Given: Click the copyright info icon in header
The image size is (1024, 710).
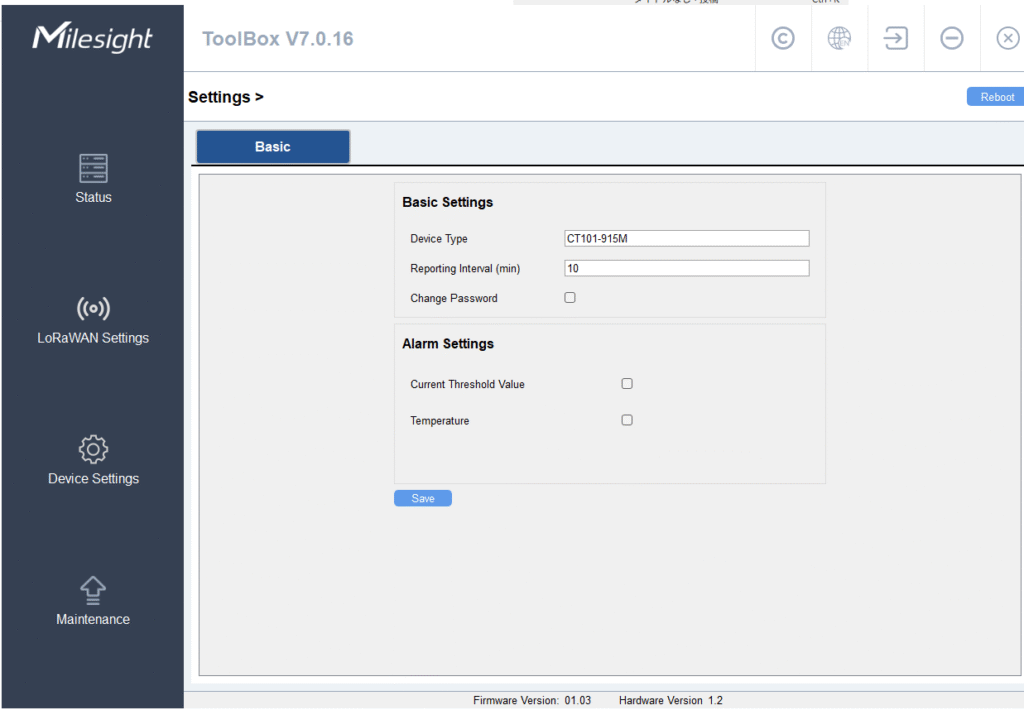Looking at the screenshot, I should point(783,38).
